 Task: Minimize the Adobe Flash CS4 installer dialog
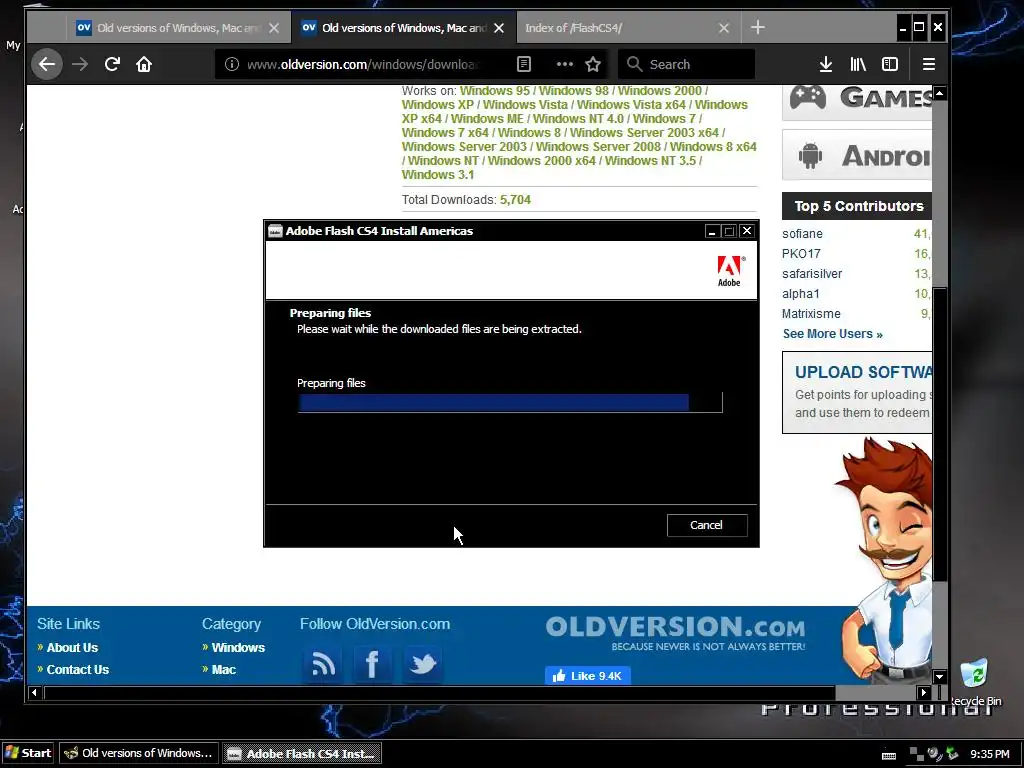712,231
